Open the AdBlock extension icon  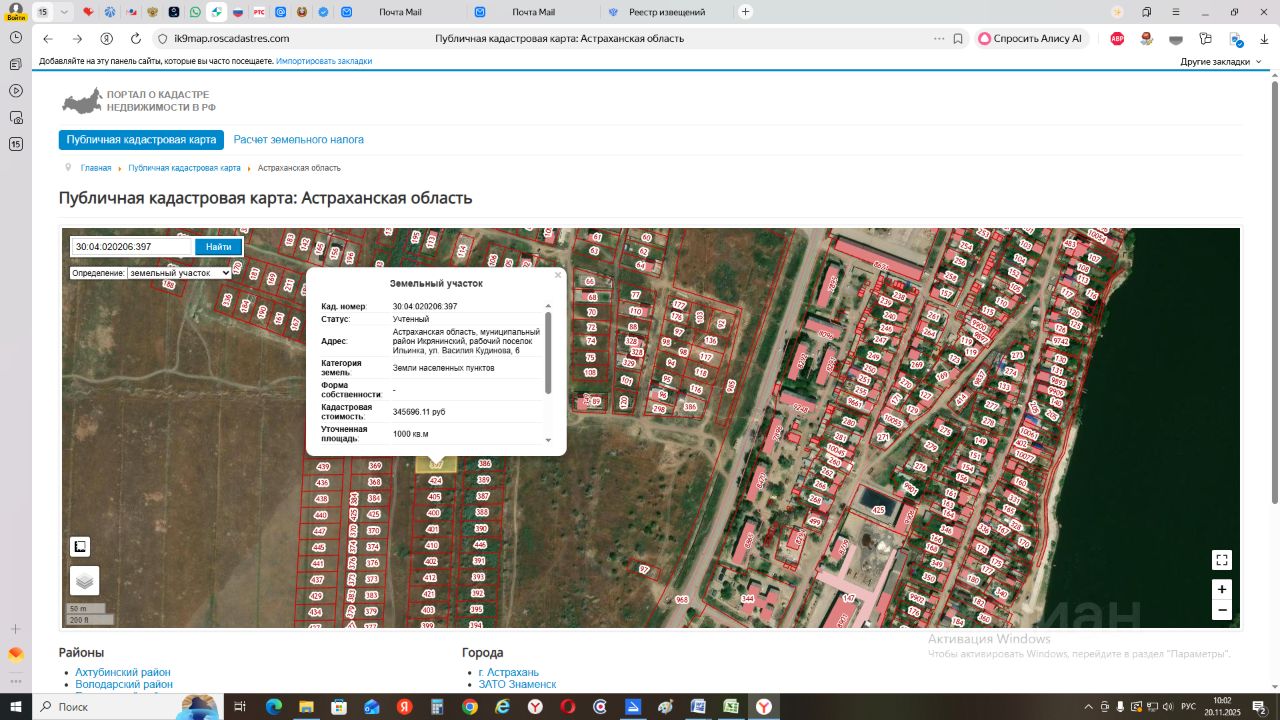click(x=1117, y=39)
